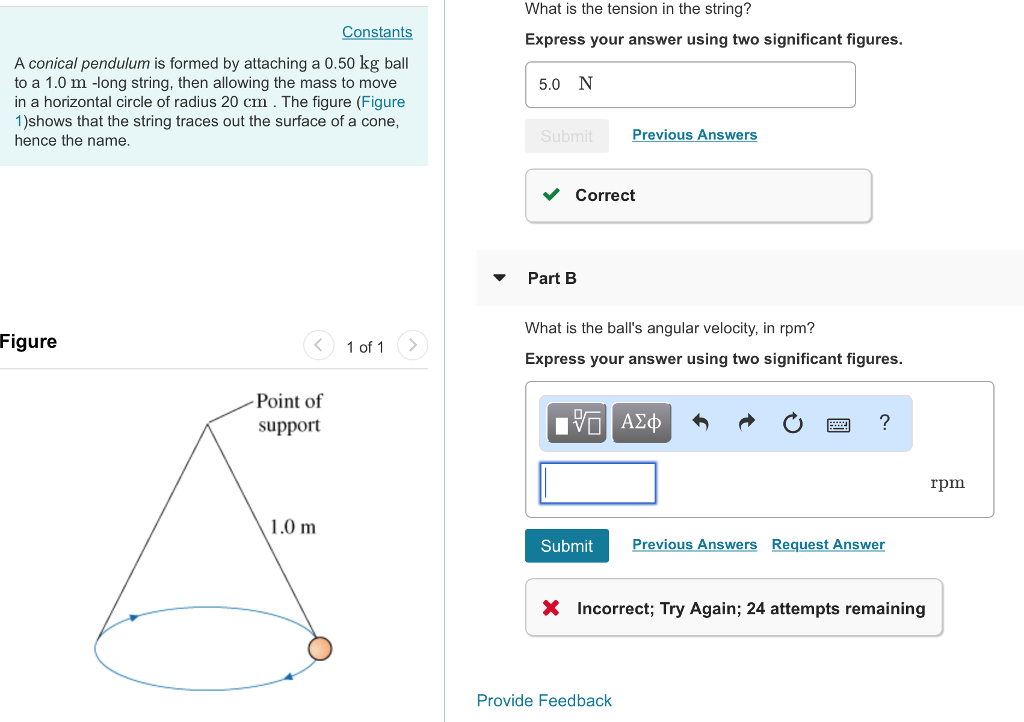1024x722 pixels.
Task: Click the next figure arrow
Action: [x=412, y=345]
